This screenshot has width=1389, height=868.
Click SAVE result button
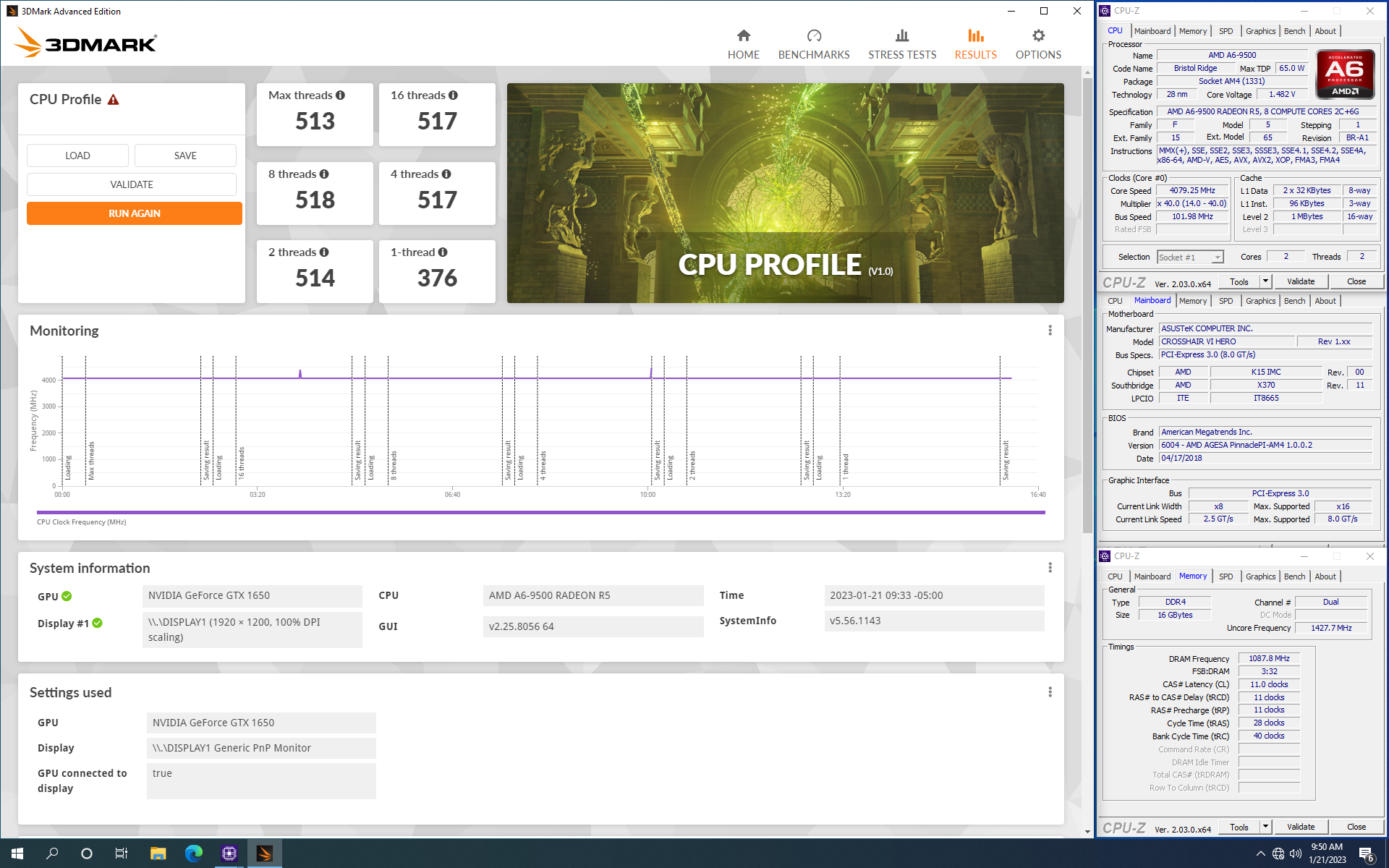click(185, 156)
